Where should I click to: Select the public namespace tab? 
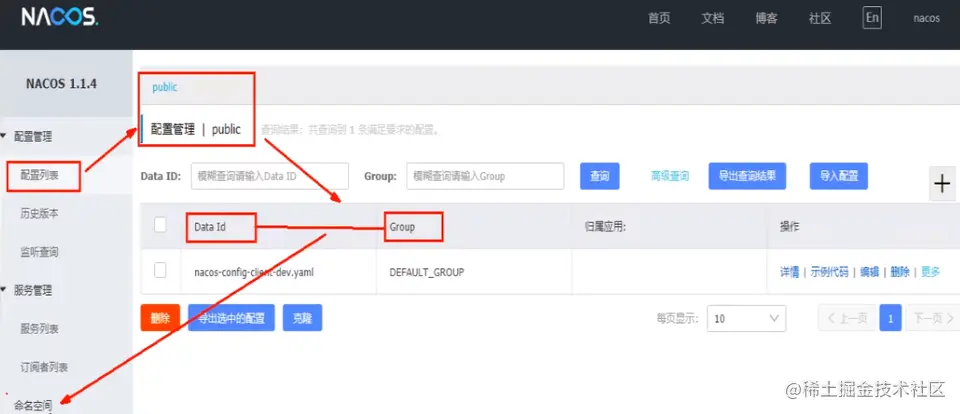pos(165,87)
